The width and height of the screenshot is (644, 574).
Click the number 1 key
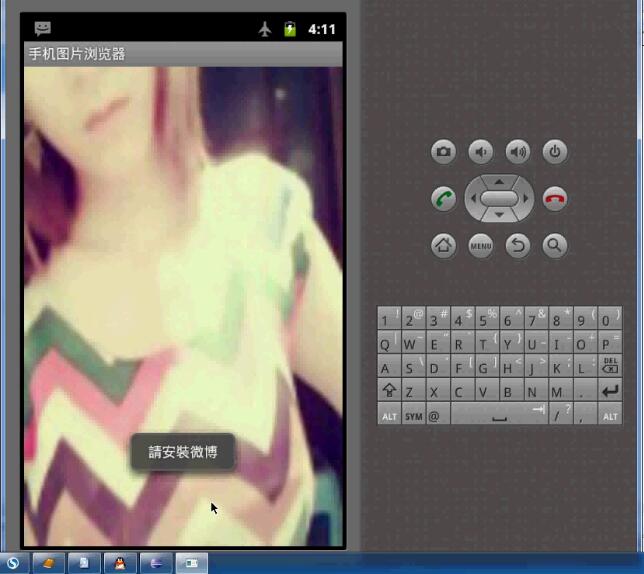(389, 317)
